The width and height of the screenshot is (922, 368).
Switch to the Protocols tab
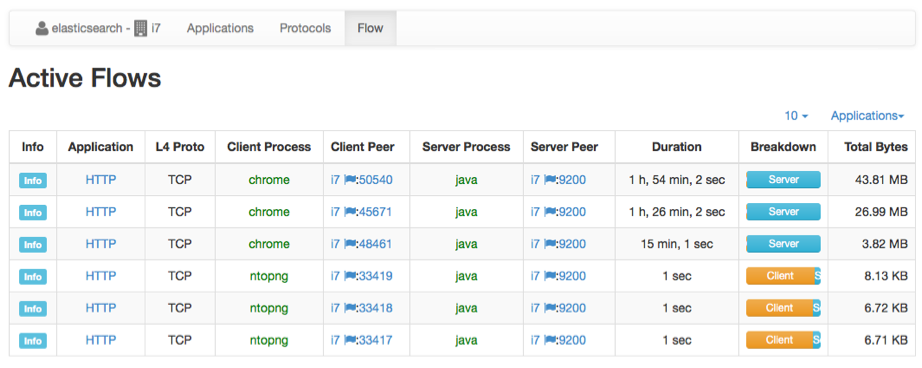point(305,28)
